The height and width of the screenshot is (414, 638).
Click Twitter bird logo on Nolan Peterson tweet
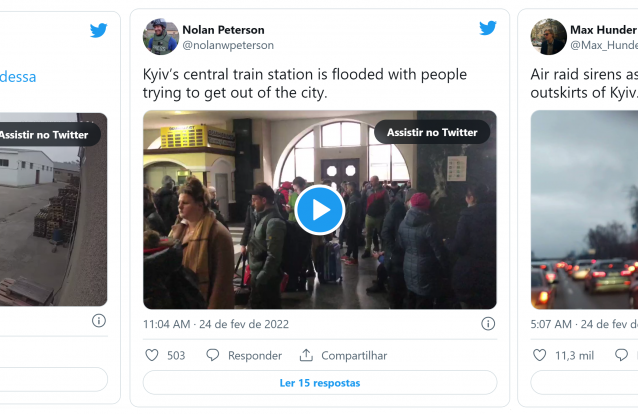tap(487, 29)
